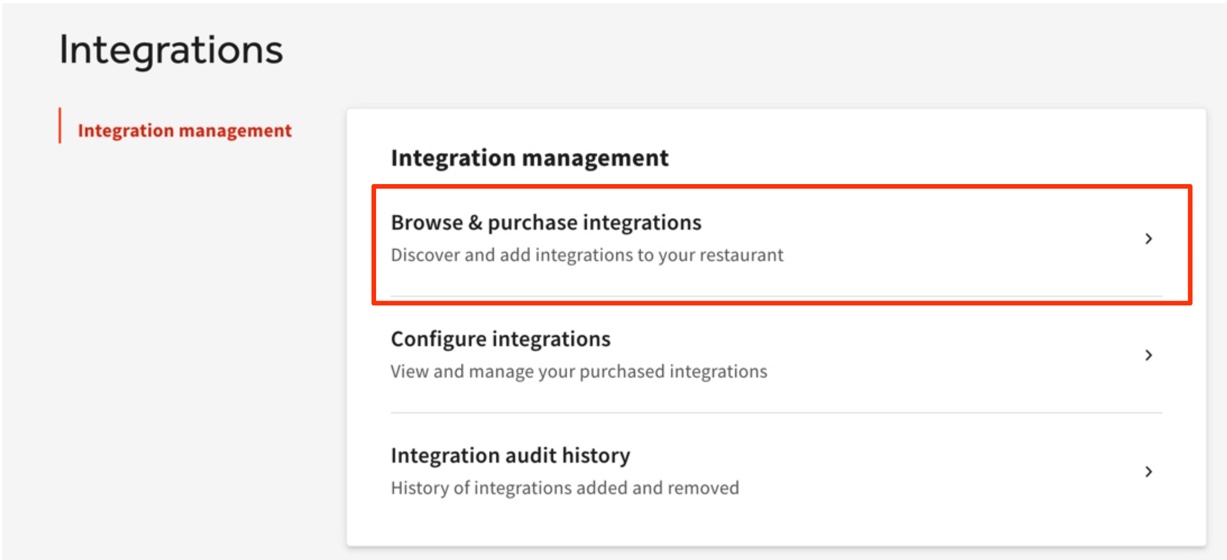Click 'History of integrations added and removed' description

[x=564, y=488]
